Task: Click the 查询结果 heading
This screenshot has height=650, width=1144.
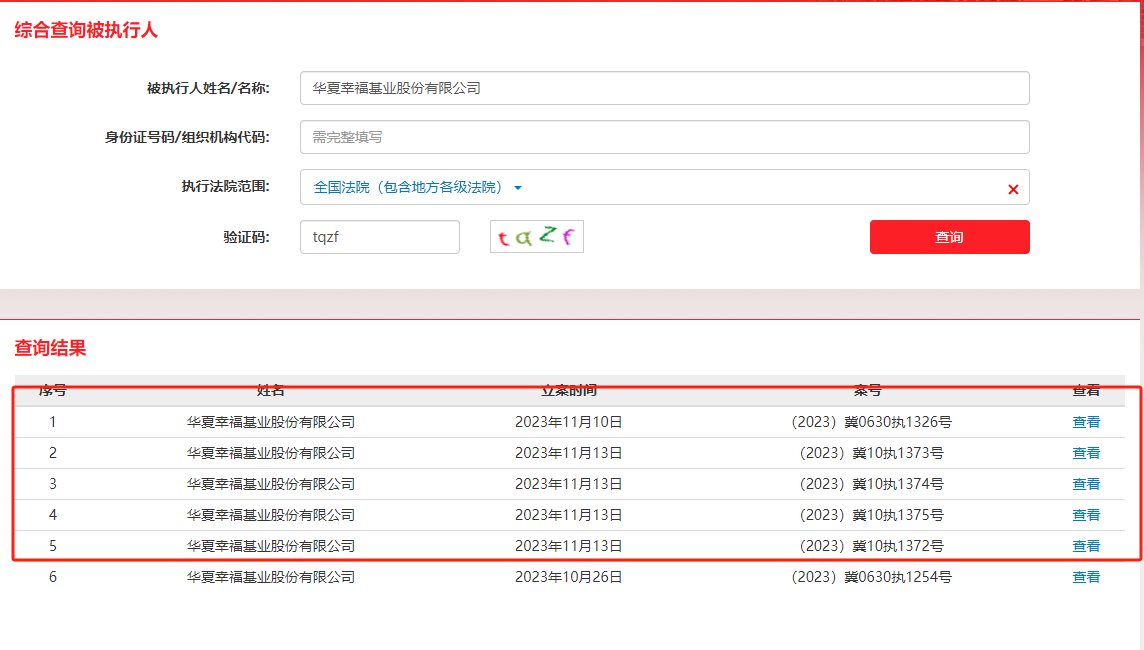Action: (50, 348)
